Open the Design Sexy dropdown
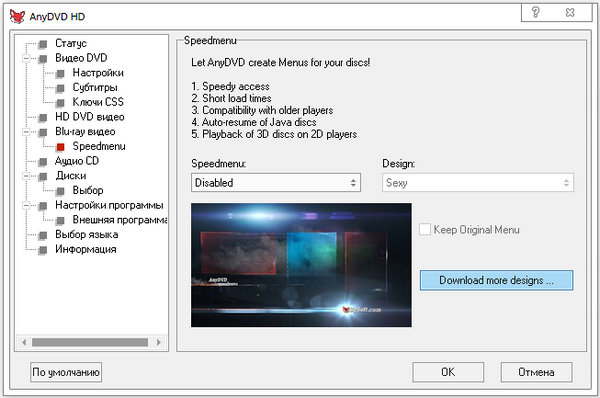This screenshot has width=600, height=398. pos(478,183)
